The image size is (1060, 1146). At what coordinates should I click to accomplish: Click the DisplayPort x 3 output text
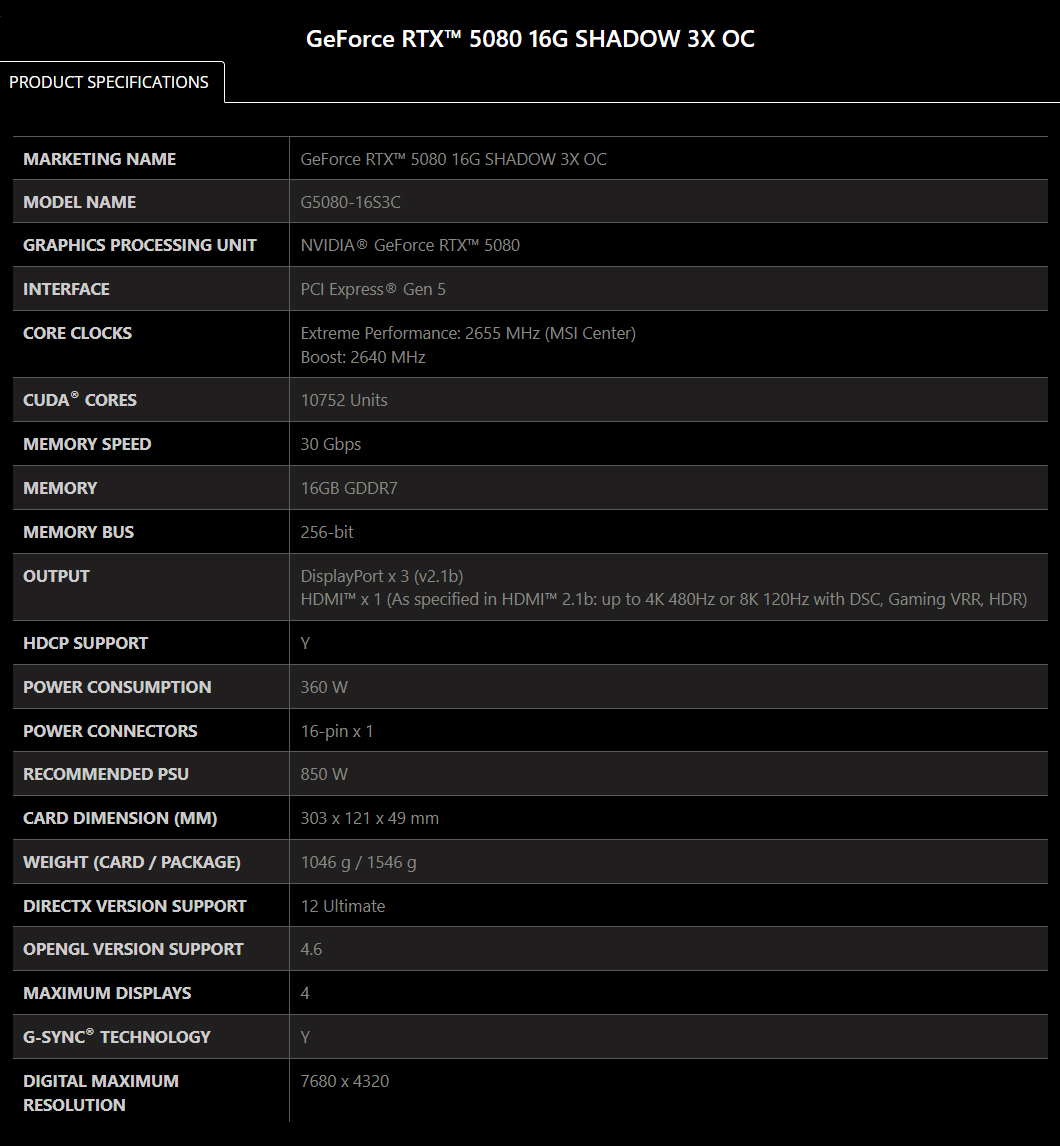382,576
